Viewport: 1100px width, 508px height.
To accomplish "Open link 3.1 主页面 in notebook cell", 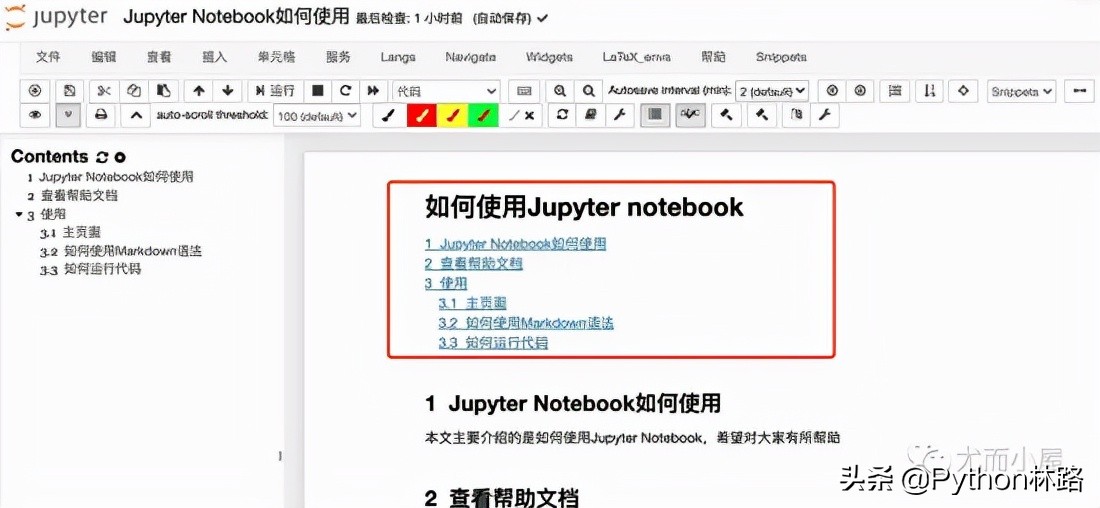I will pyautogui.click(x=472, y=303).
